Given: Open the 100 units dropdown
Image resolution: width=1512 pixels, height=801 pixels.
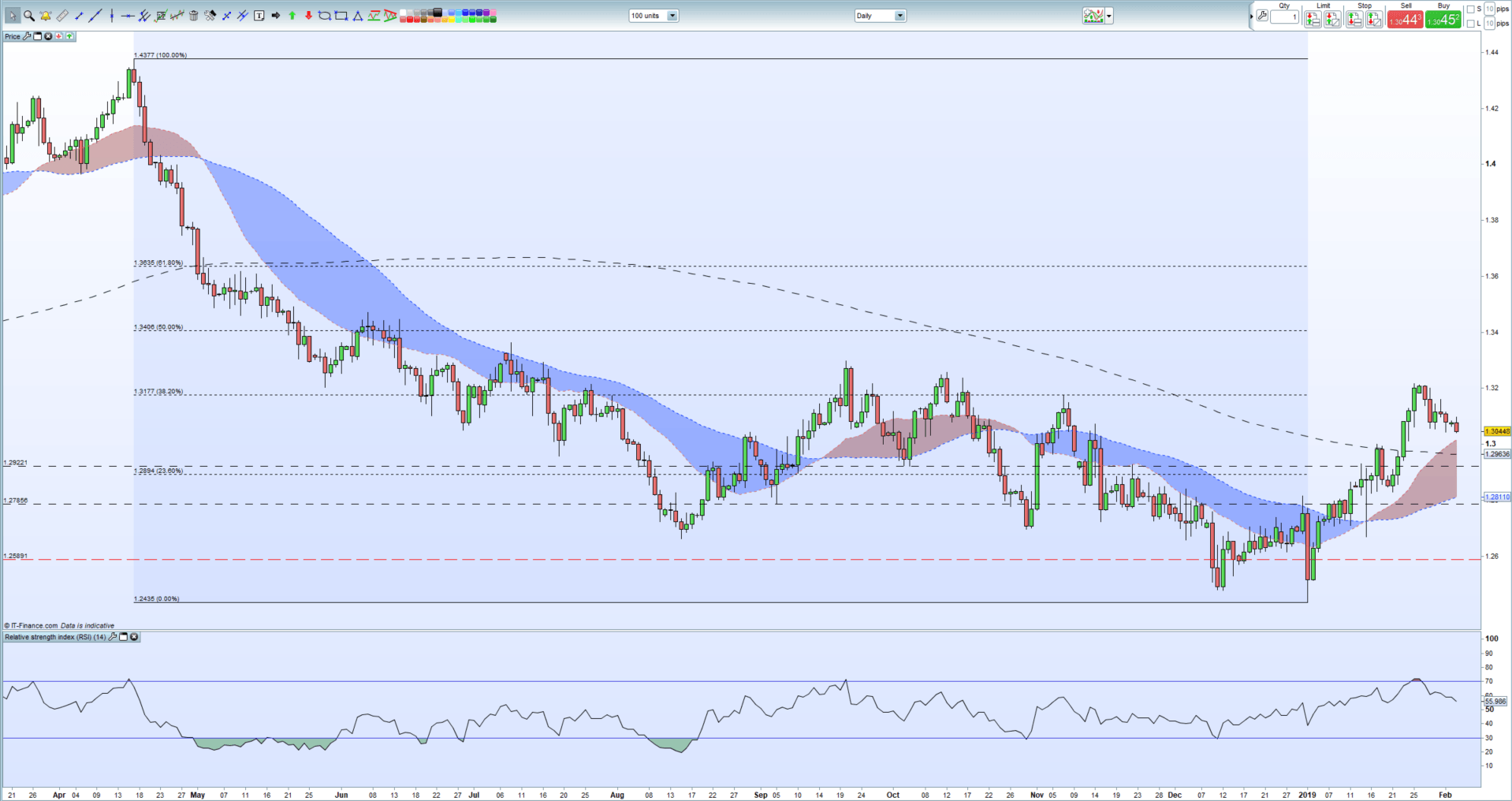Looking at the screenshot, I should click(x=654, y=16).
